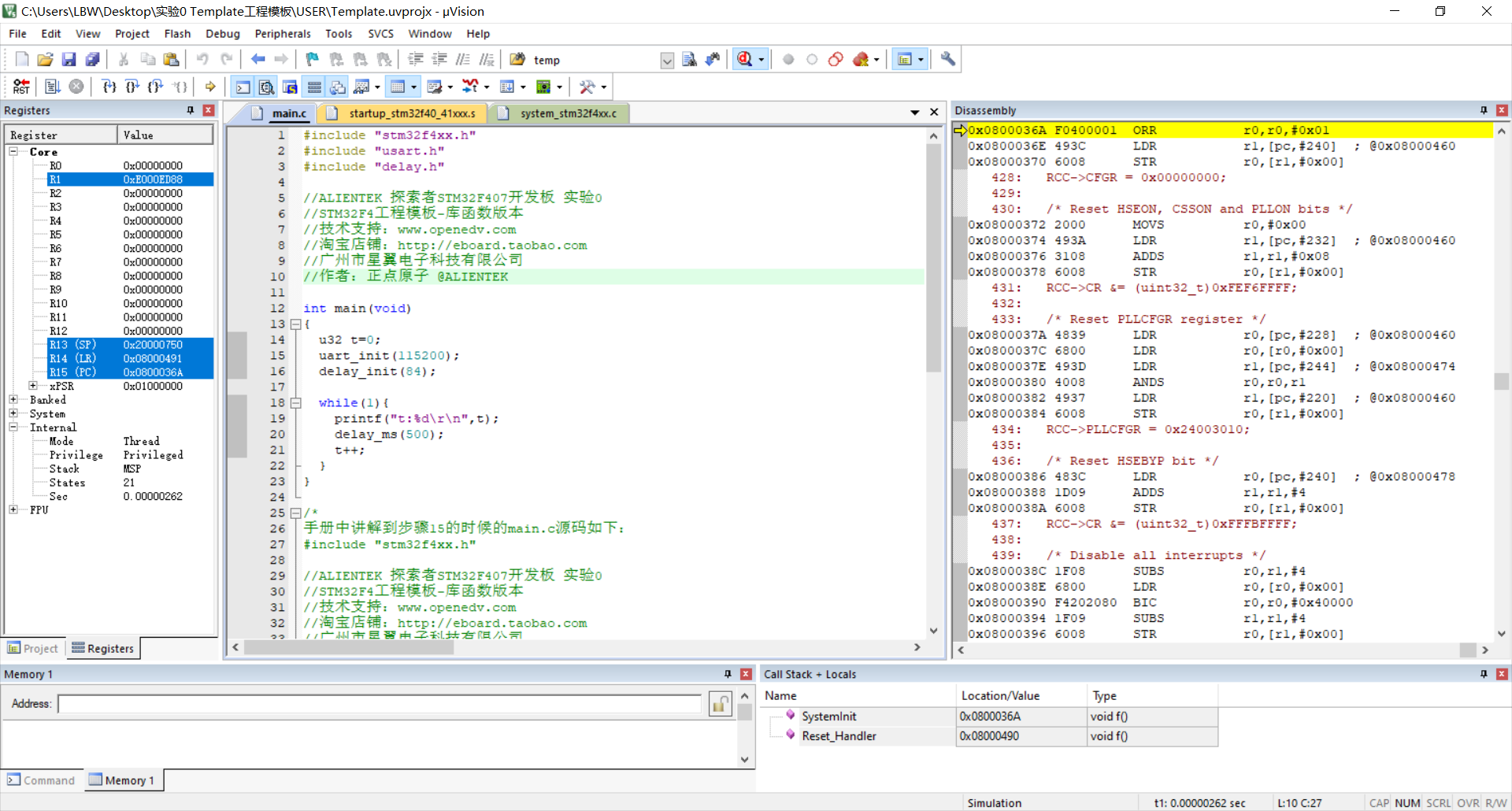Click the Memory 1 Address field
Image resolution: width=1512 pixels, height=811 pixels.
pyautogui.click(x=379, y=704)
